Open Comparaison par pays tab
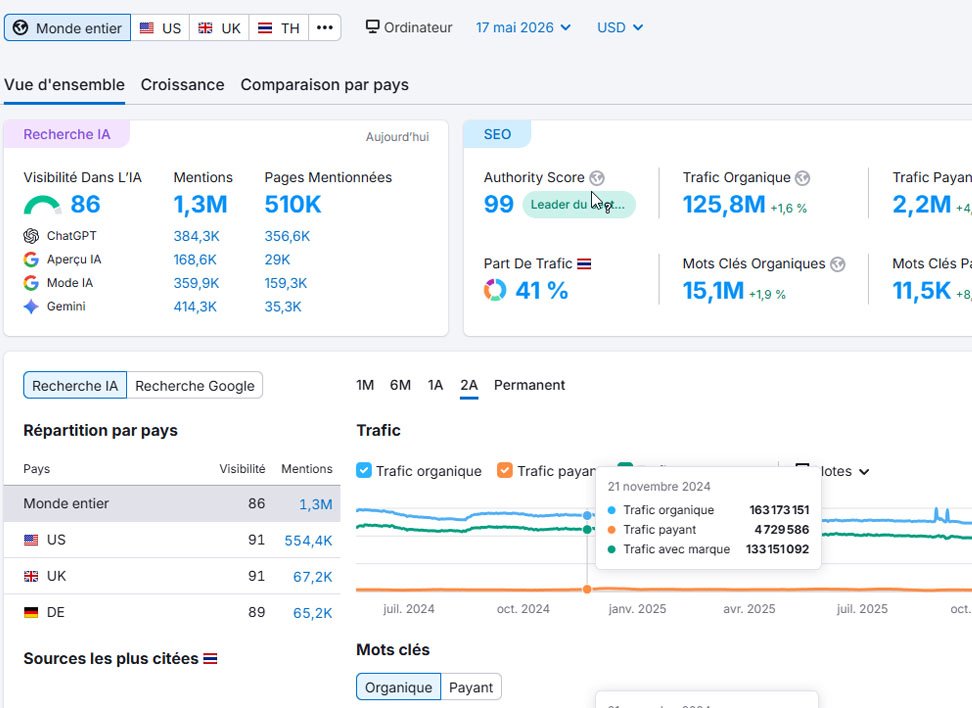Screen dimensions: 972x708 [x=325, y=85]
